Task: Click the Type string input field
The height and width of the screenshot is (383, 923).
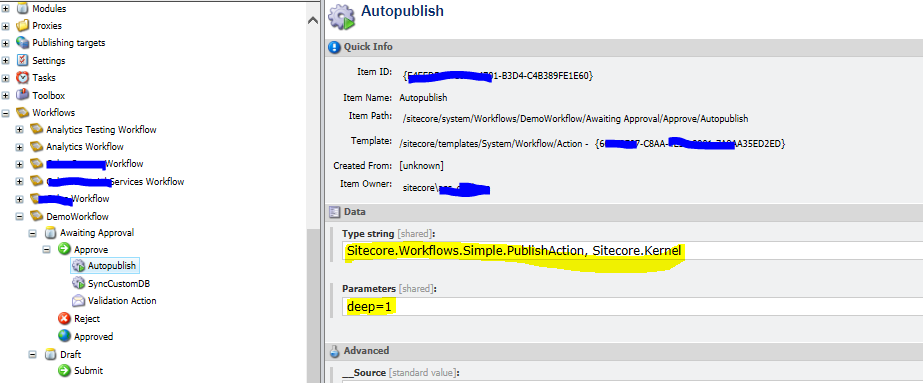Action: point(632,251)
